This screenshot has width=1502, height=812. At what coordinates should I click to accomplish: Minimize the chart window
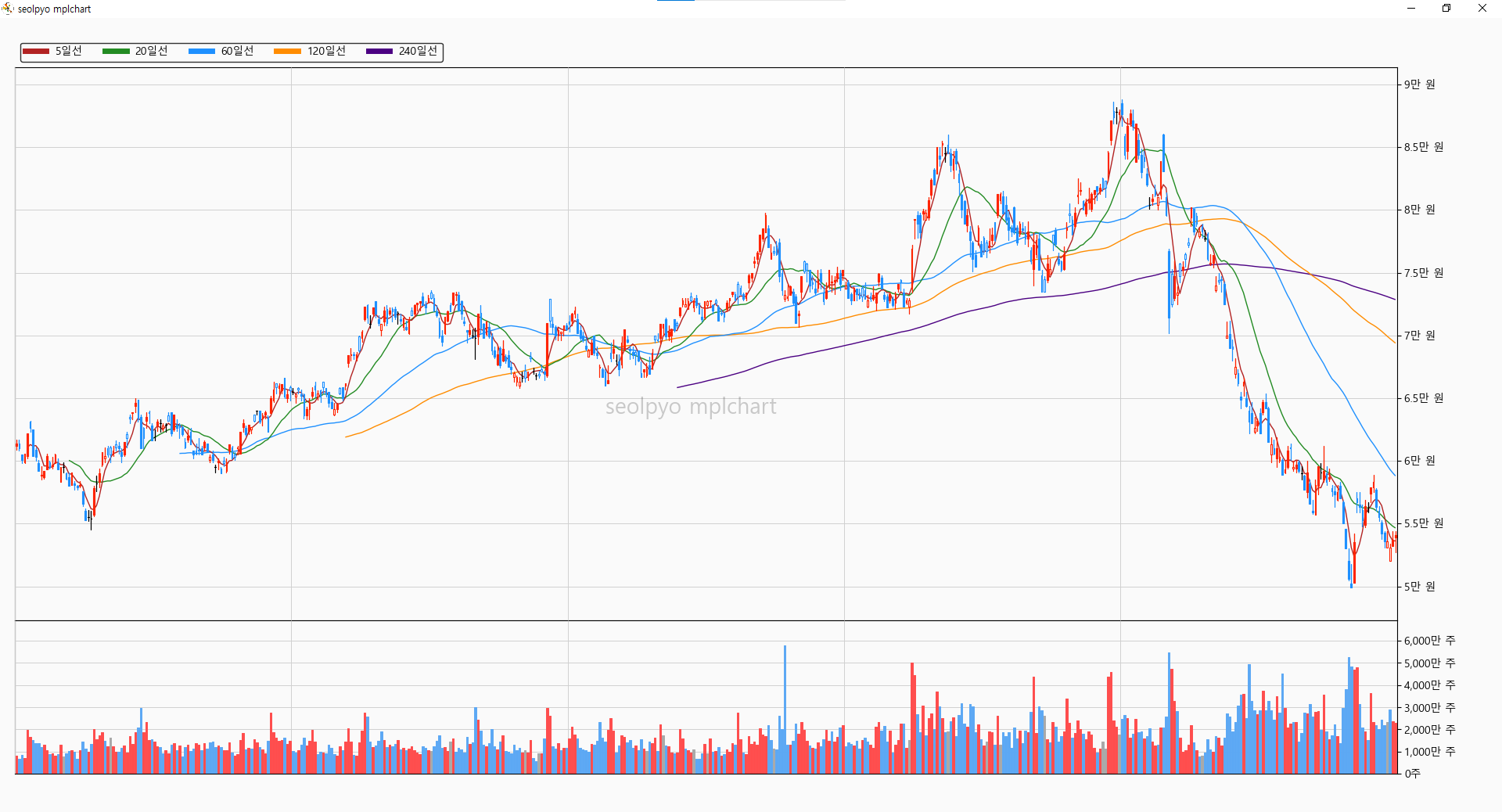click(1411, 9)
